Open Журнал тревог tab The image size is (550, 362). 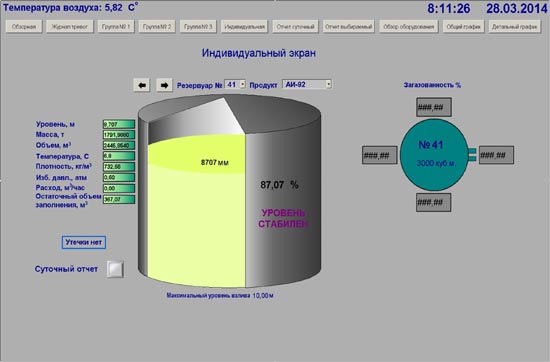tap(69, 27)
